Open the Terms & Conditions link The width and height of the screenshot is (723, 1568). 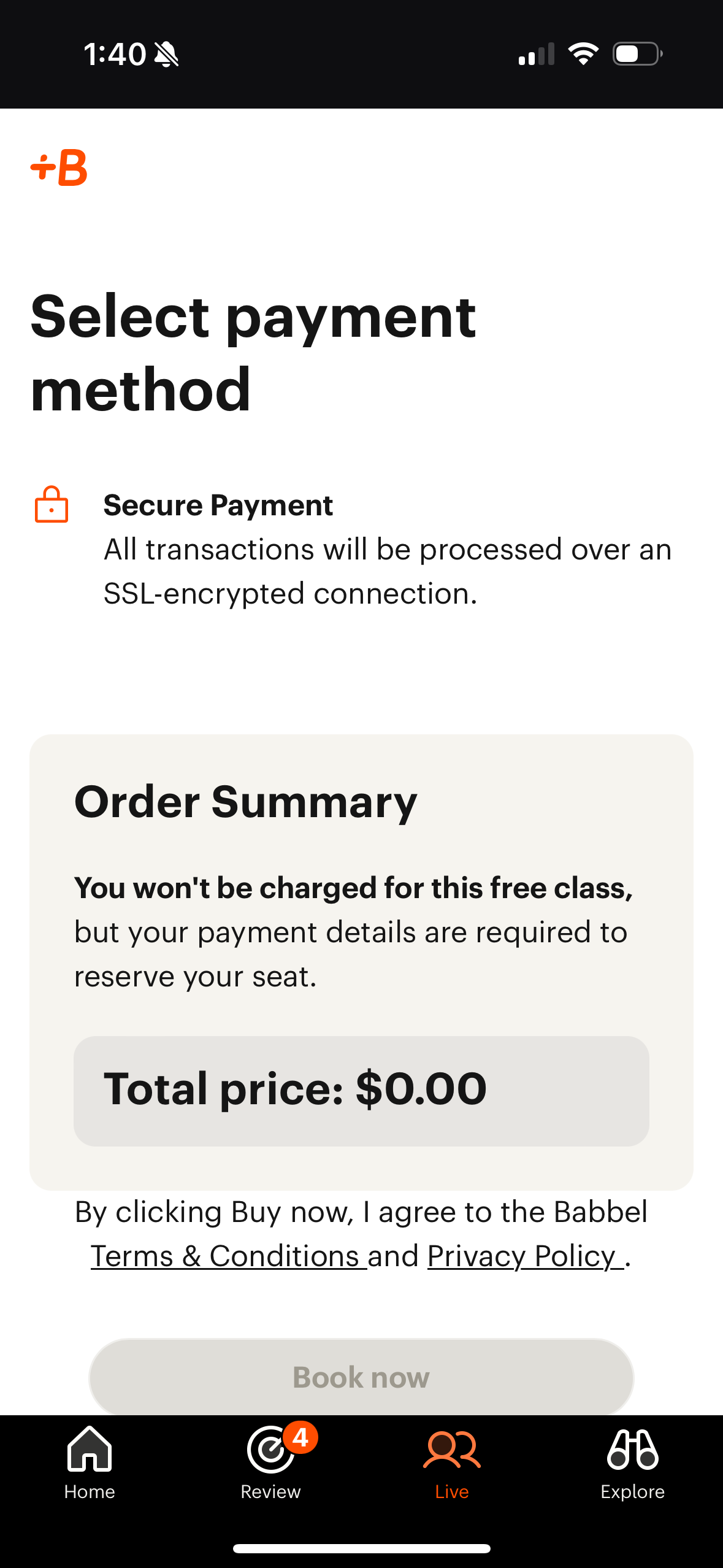point(227,1256)
